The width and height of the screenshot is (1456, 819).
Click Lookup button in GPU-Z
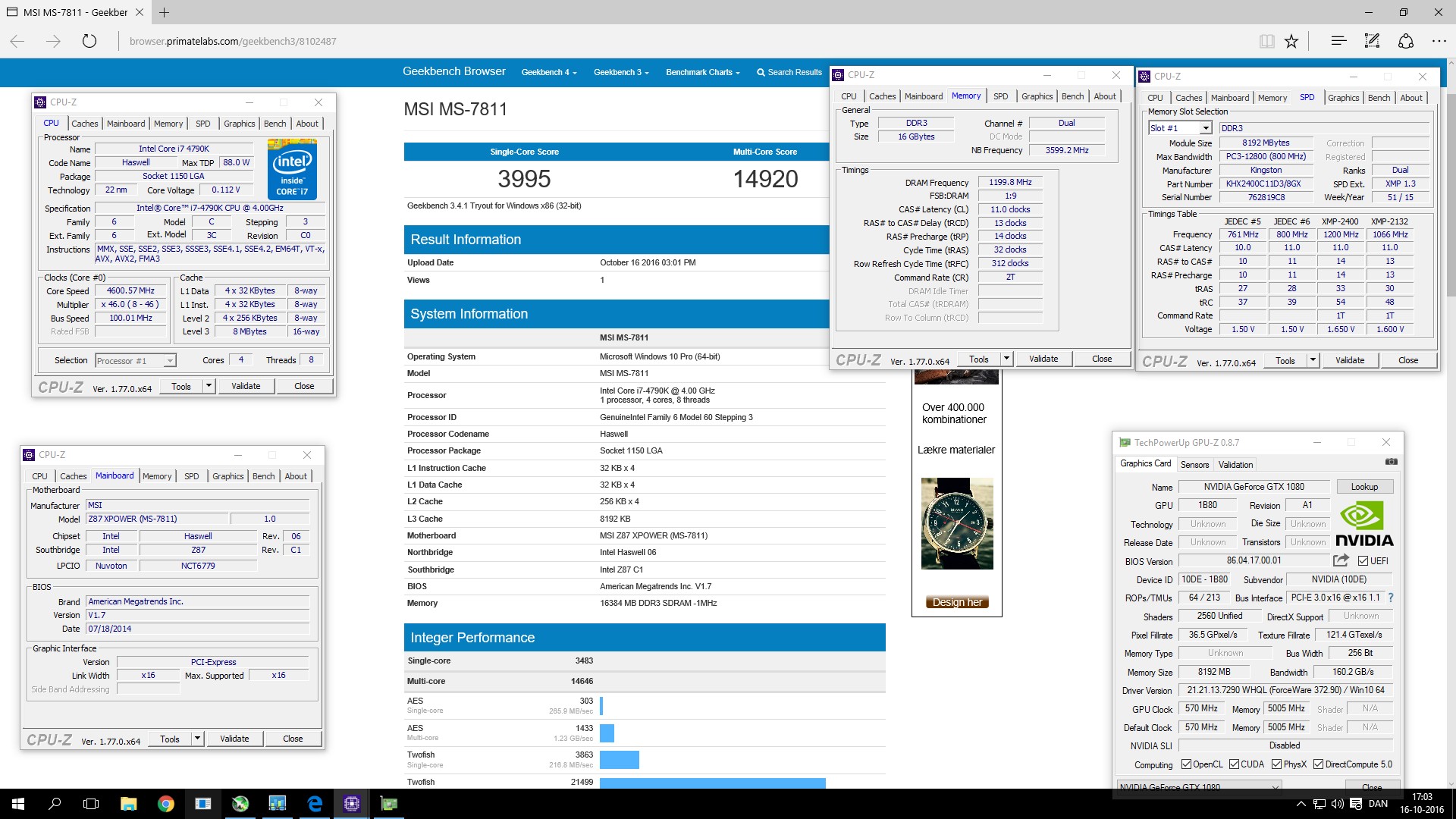1364,487
